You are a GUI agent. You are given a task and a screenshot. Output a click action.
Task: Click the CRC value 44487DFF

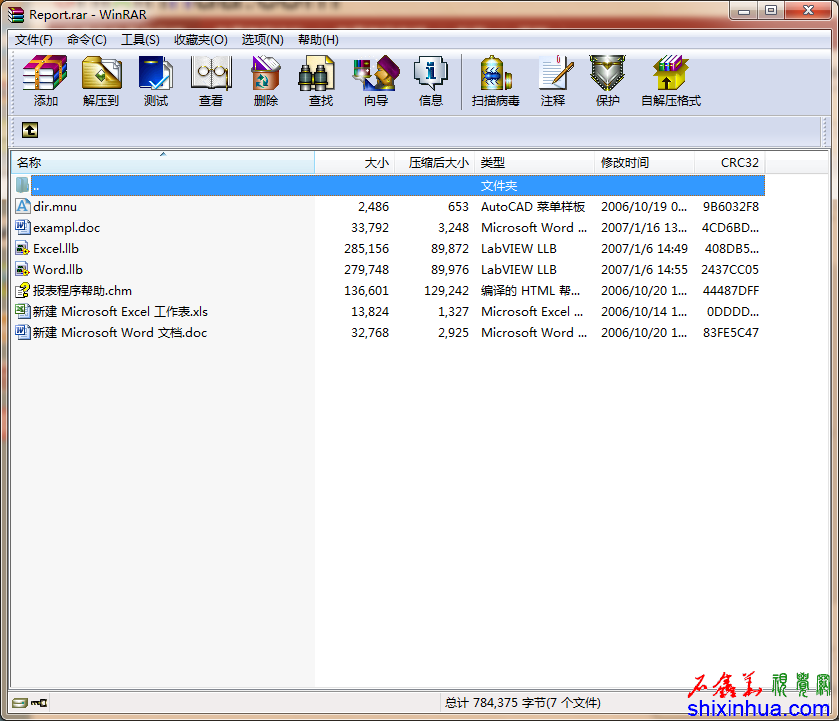(730, 291)
